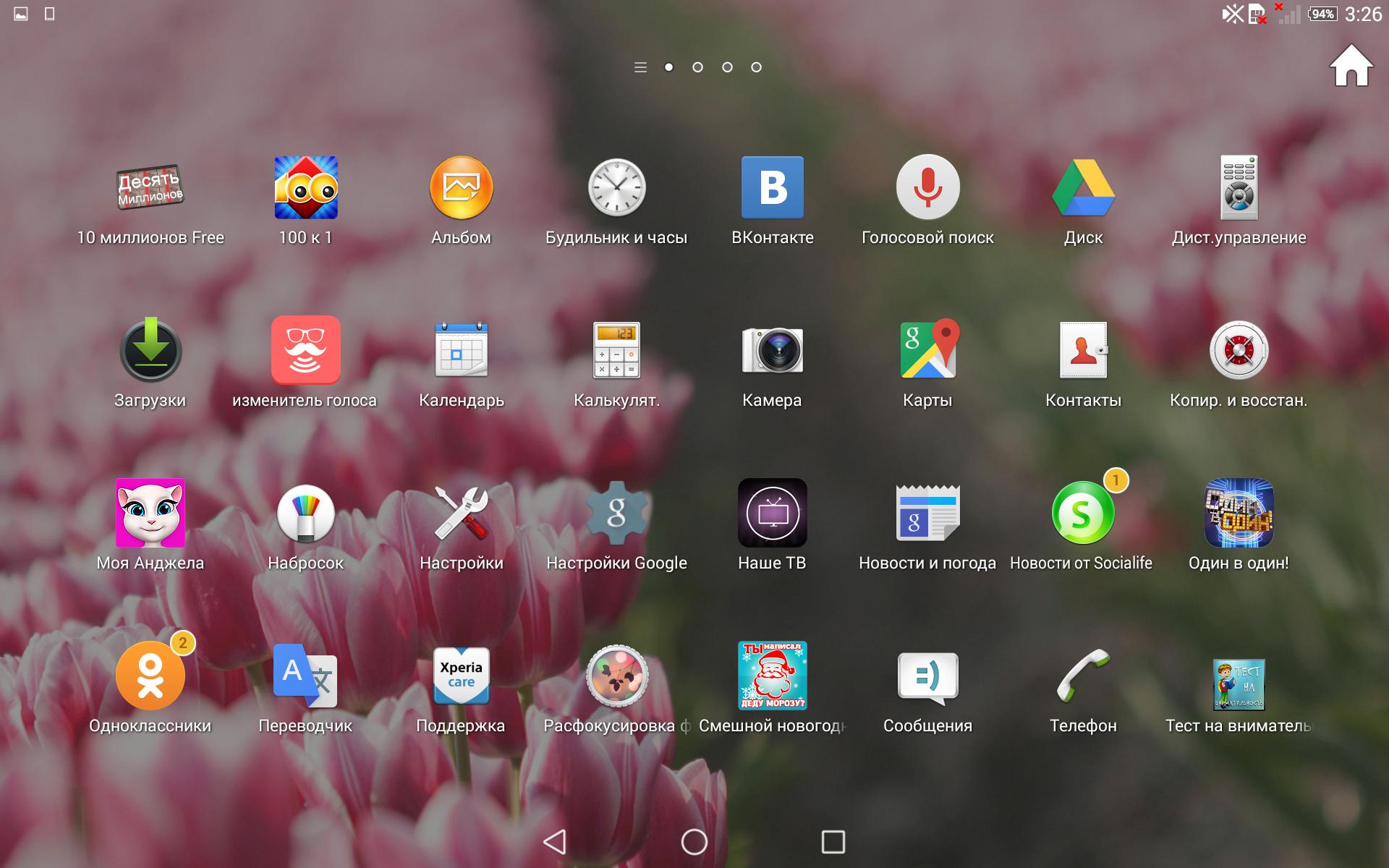Screen dimensions: 1389x868
Task: Open the Альбом gallery app
Action: point(462,188)
